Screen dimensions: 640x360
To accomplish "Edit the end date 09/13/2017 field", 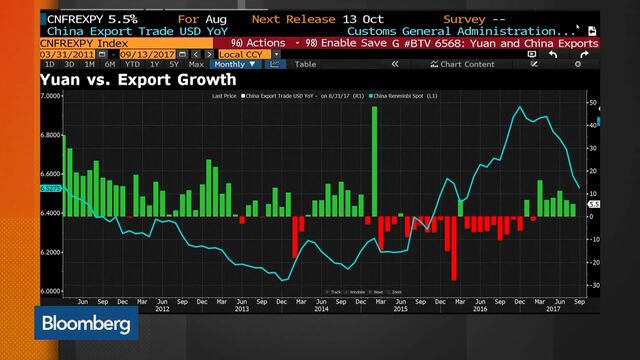I will [x=148, y=54].
